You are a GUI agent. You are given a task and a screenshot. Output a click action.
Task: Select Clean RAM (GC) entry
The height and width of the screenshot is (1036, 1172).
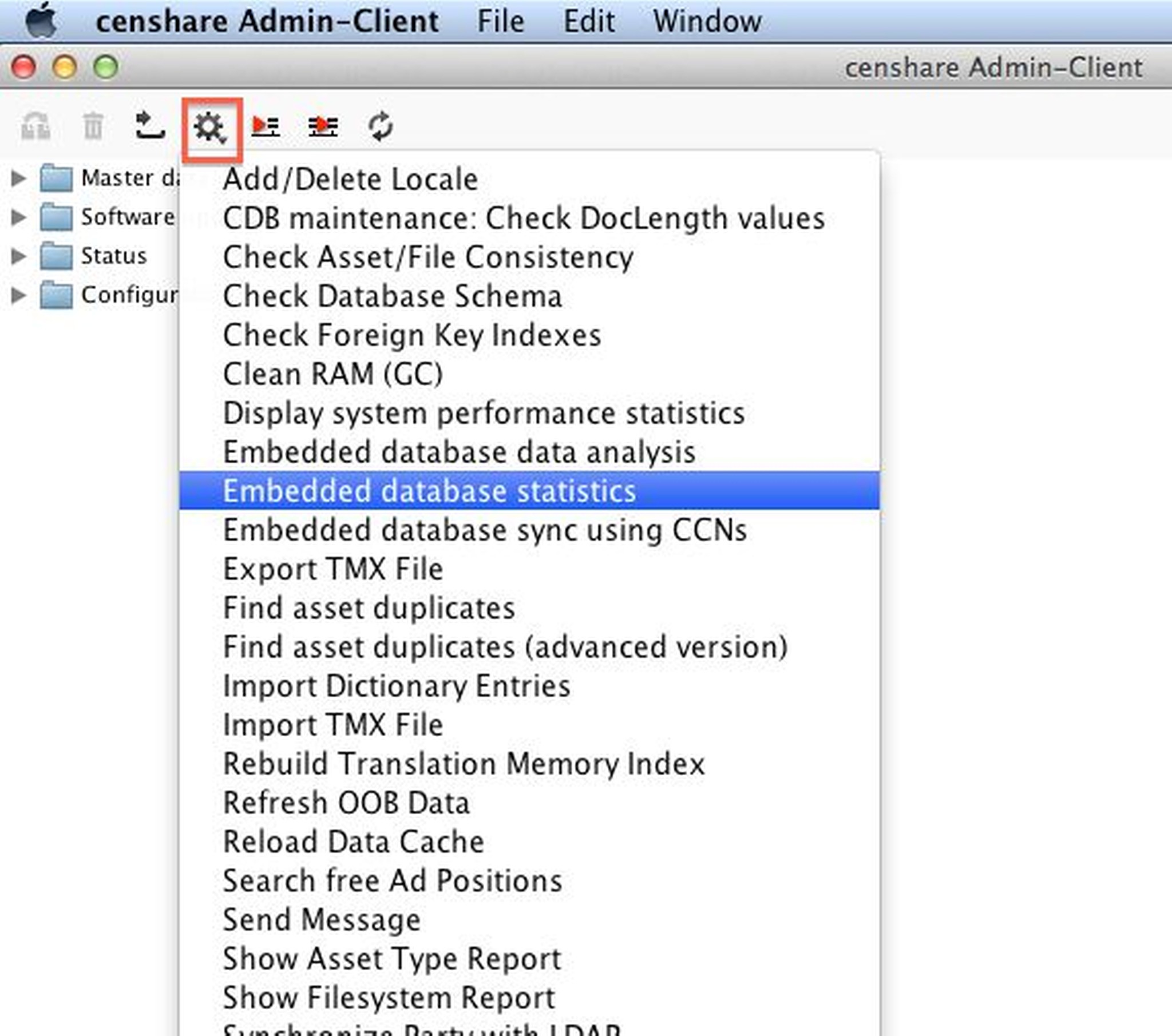(x=332, y=374)
